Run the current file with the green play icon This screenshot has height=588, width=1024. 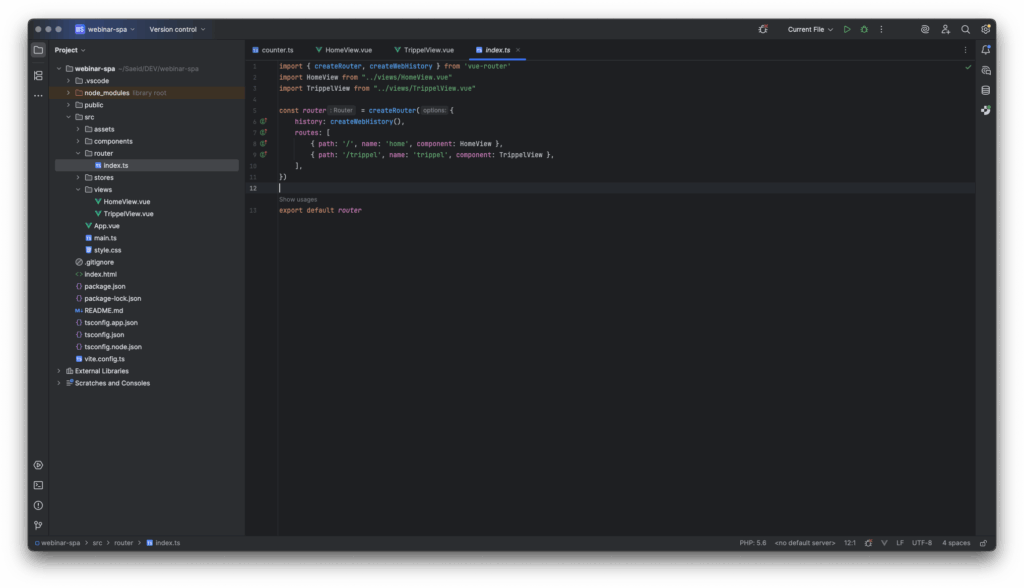click(847, 30)
